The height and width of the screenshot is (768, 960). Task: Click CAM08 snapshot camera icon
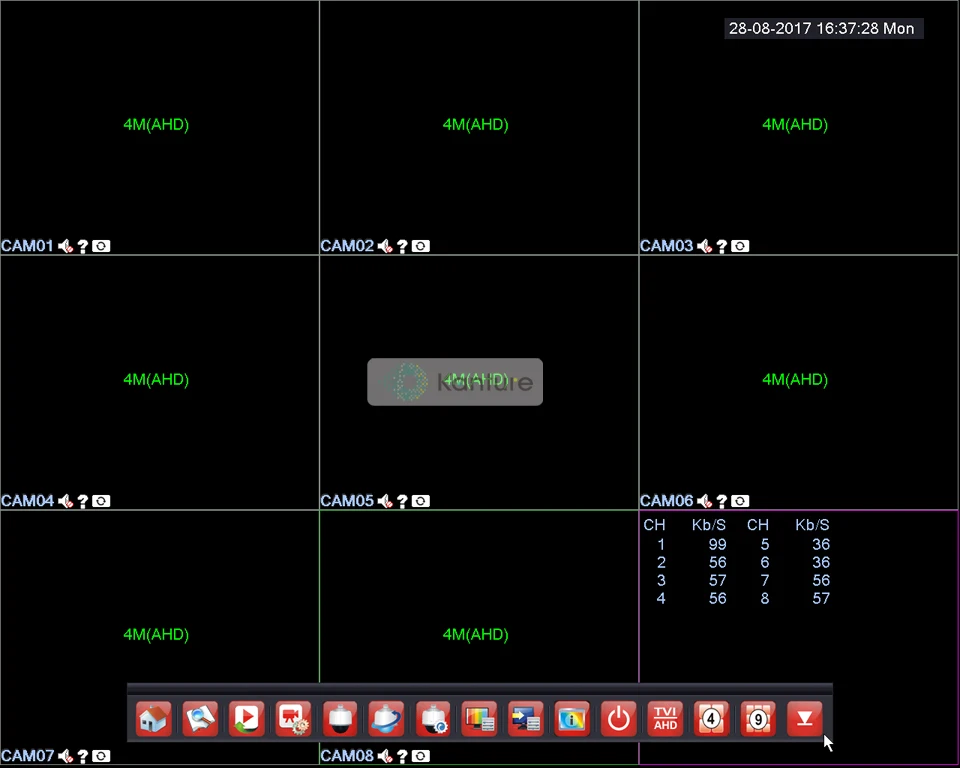pos(421,756)
